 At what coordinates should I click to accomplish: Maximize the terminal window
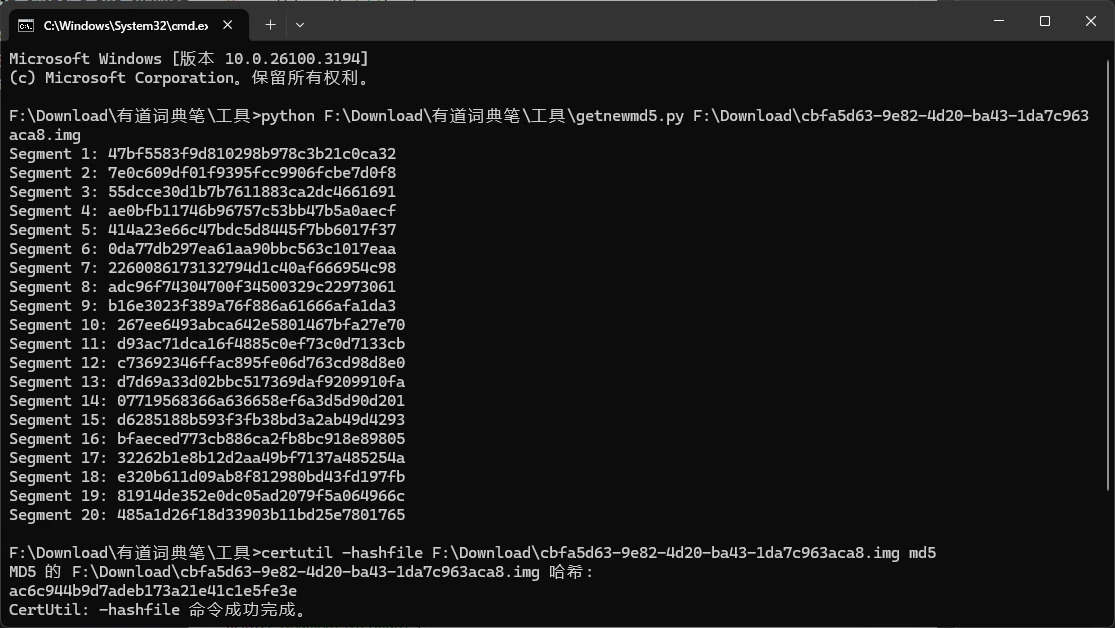point(1045,21)
